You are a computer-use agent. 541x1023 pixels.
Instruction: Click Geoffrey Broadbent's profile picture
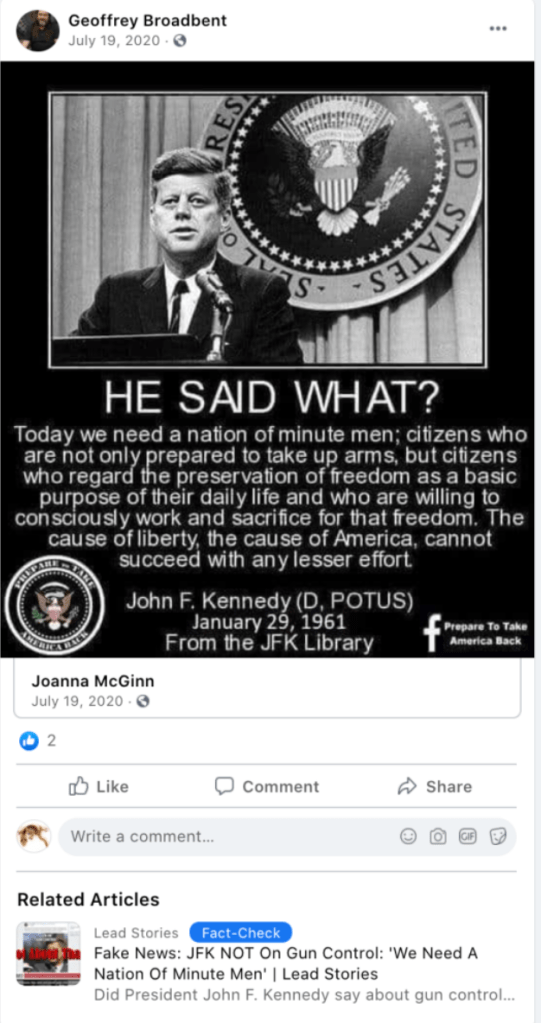38,30
